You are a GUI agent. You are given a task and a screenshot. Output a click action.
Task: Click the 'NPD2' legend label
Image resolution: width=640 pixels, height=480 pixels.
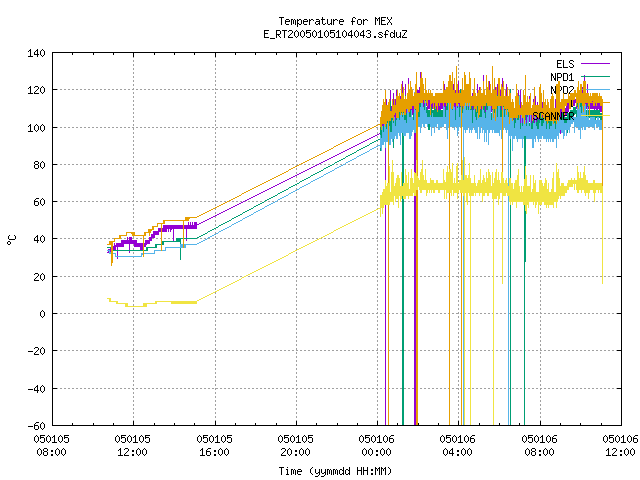click(562, 90)
